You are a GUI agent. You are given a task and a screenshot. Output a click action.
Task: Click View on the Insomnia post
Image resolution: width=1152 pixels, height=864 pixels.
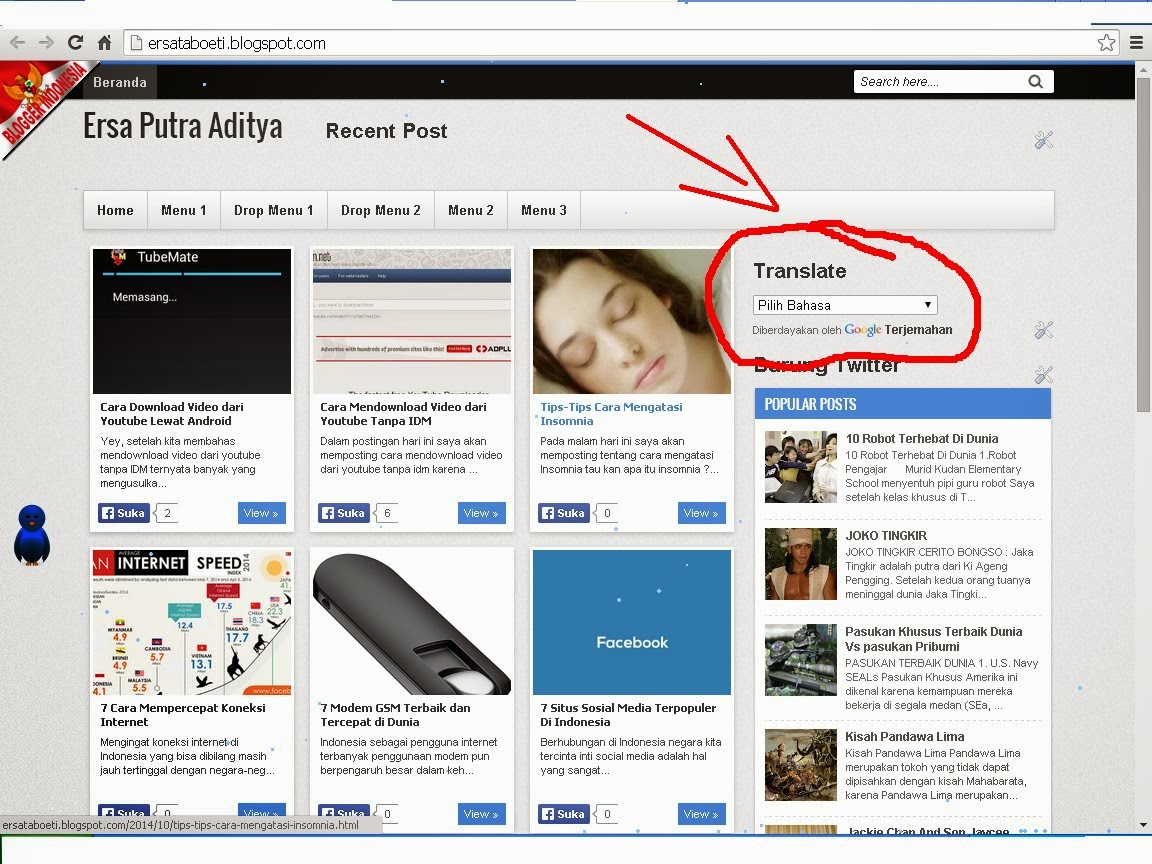pos(702,513)
